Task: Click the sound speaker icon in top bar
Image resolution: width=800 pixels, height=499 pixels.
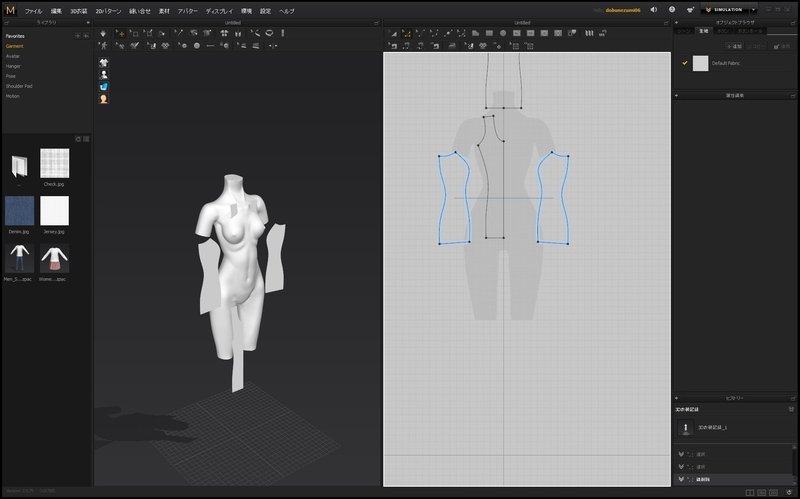Action: (x=653, y=9)
